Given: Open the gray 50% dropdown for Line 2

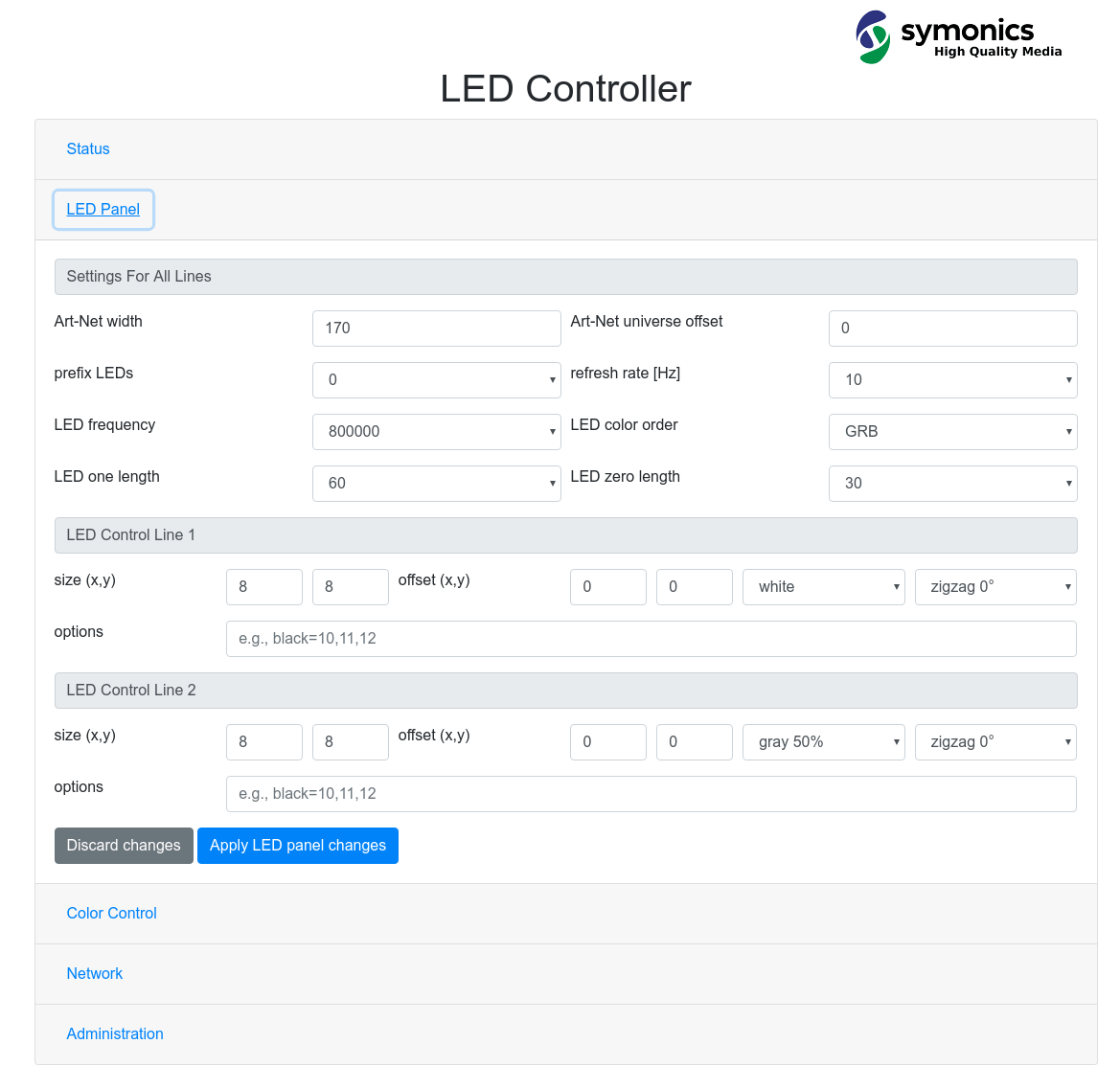Looking at the screenshot, I should coord(823,741).
